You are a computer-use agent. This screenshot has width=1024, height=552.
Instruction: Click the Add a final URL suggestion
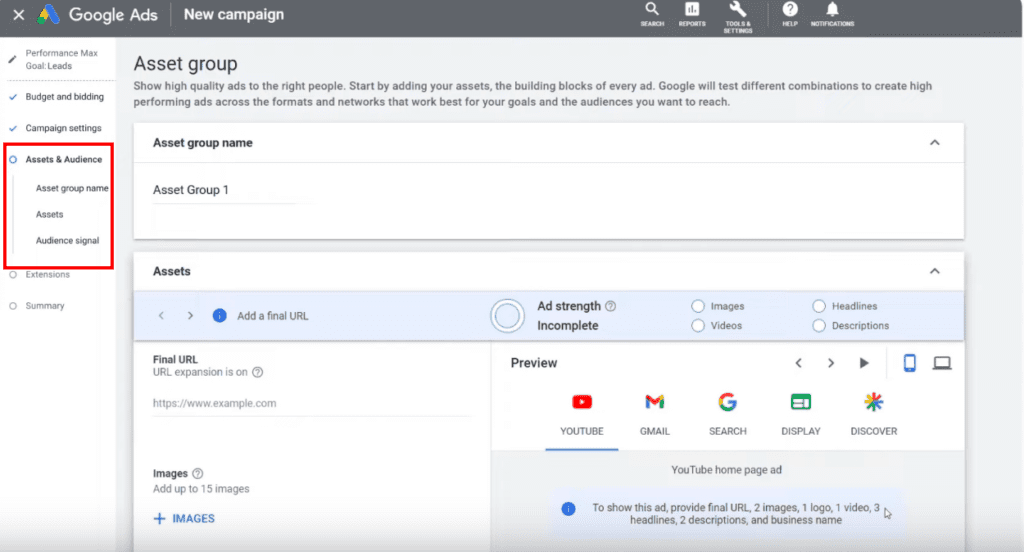tap(272, 316)
